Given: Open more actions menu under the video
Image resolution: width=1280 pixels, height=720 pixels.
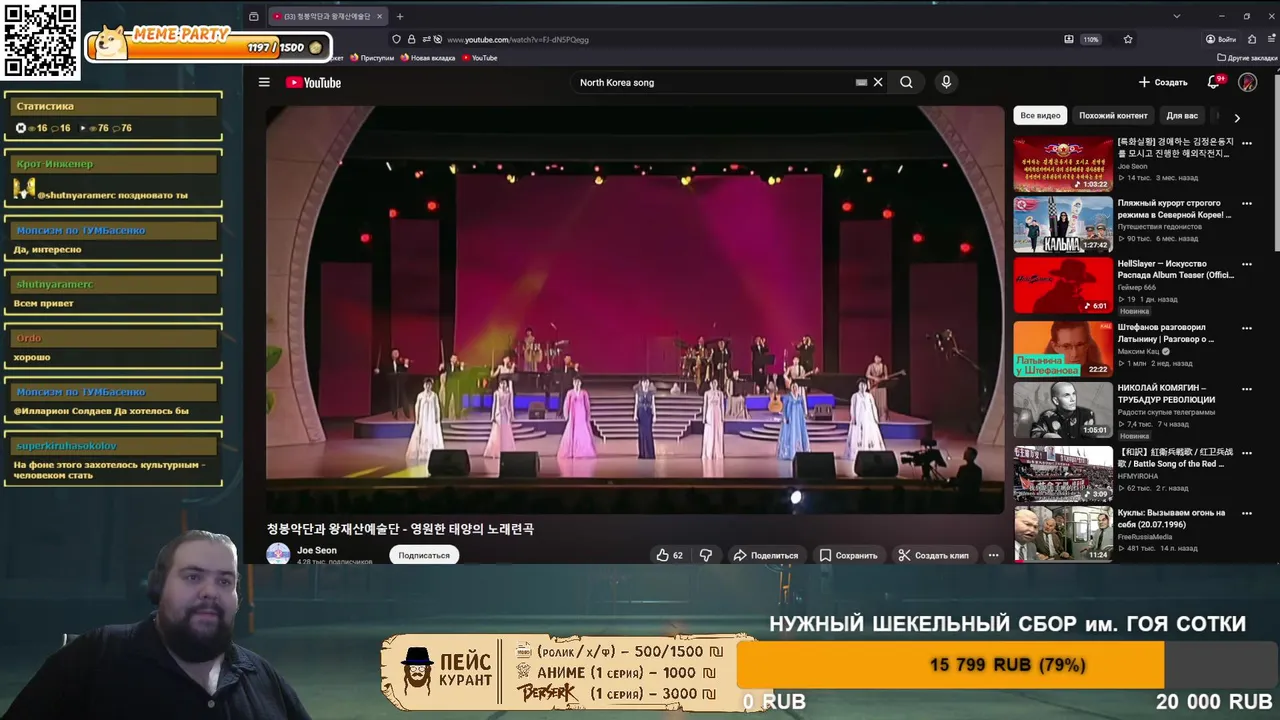Looking at the screenshot, I should (993, 555).
